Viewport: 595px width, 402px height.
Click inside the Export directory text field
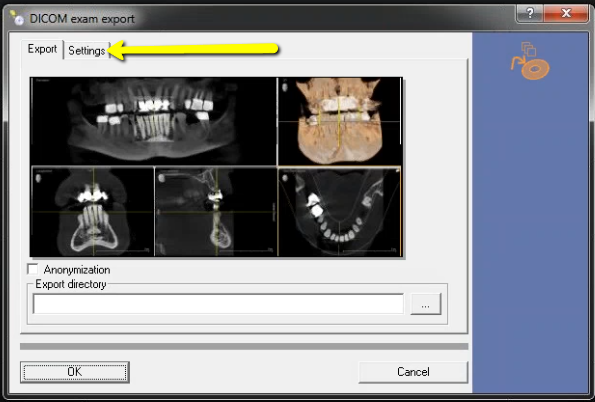tap(219, 304)
